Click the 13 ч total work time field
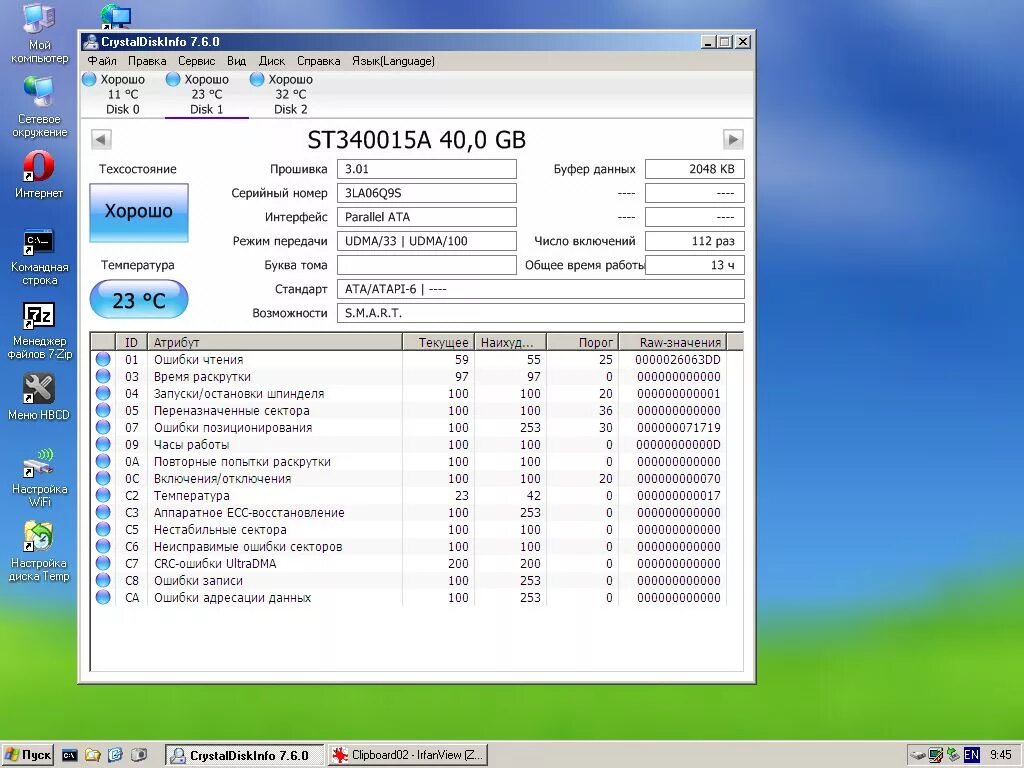This screenshot has width=1024, height=768. pyautogui.click(x=695, y=265)
